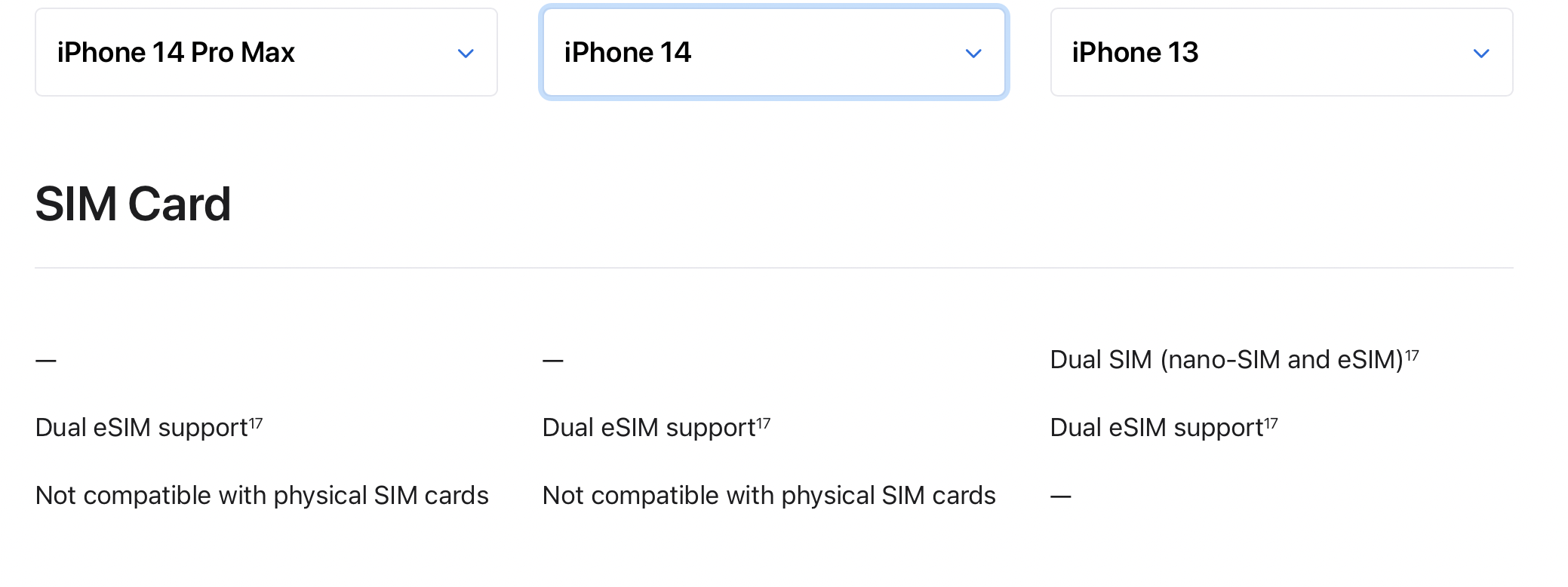
Task: Open footnote 17 on iPhone 14 Pro Max Dual eSIM support
Action: pos(256,423)
